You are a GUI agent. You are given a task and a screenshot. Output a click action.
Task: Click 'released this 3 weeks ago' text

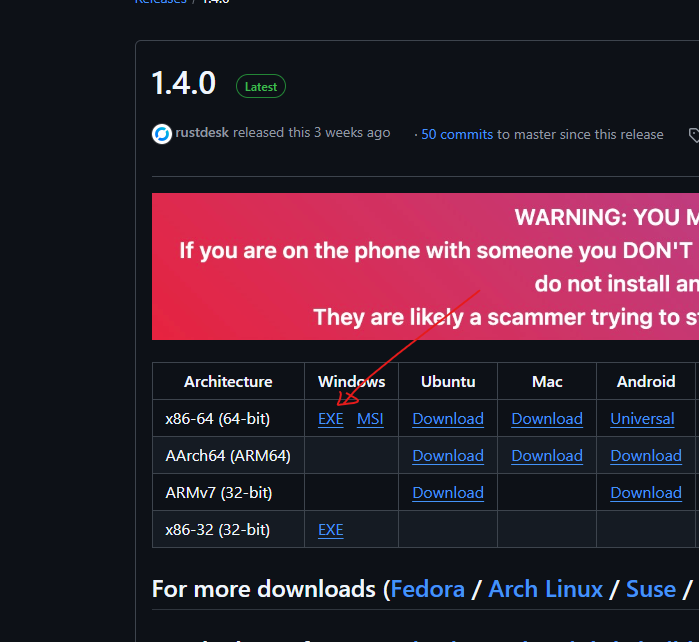tap(312, 133)
